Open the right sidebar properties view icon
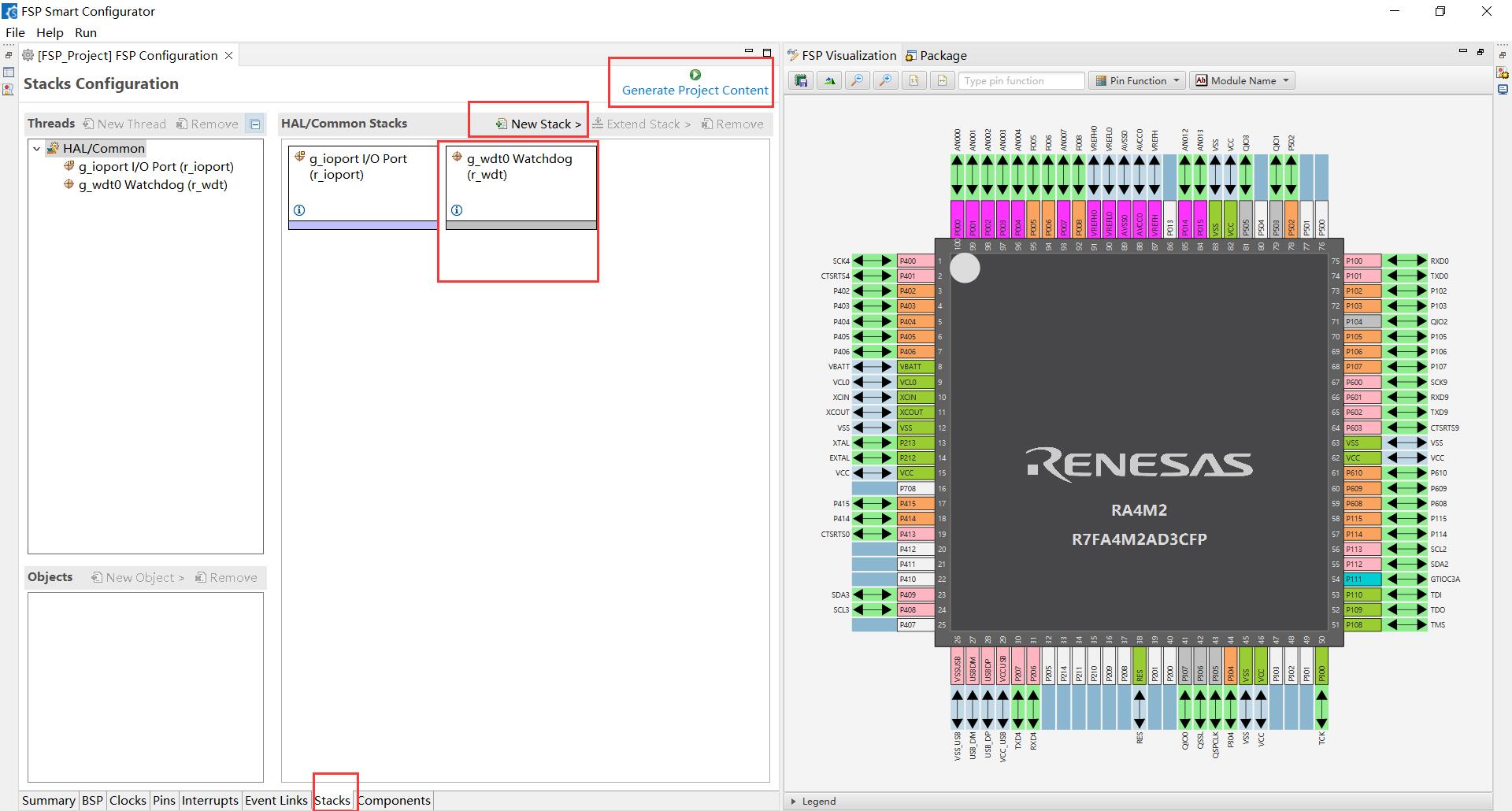This screenshot has height=811, width=1512. (1503, 90)
